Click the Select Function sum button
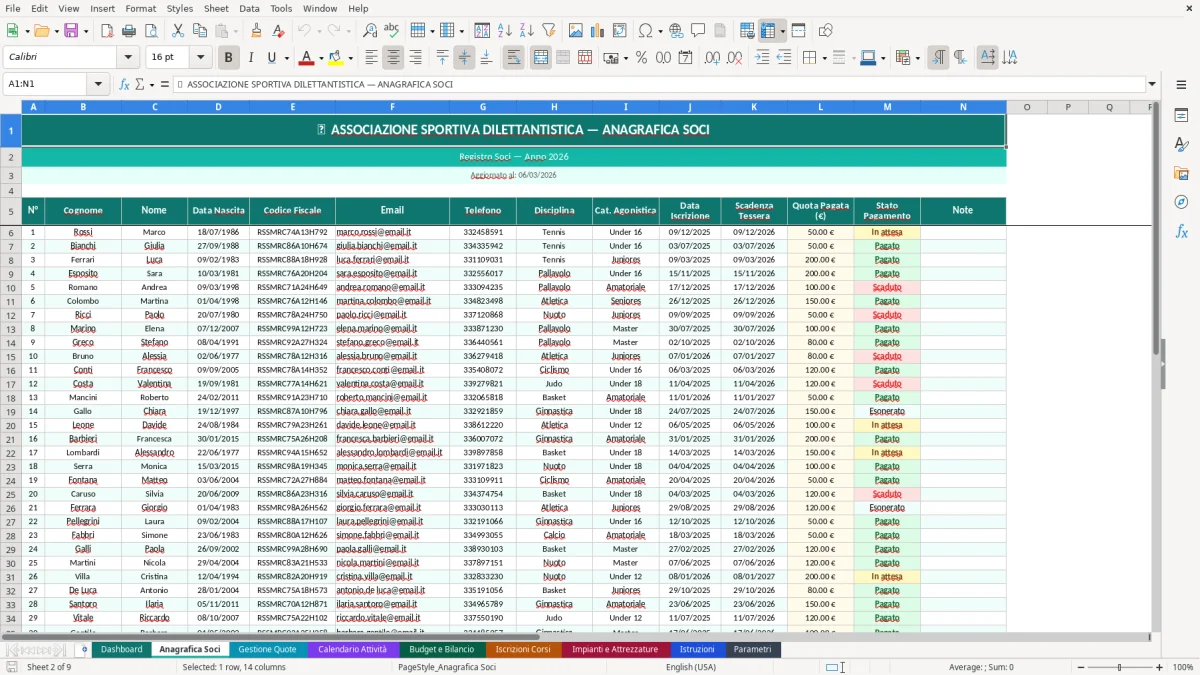This screenshot has height=675, width=1200. pyautogui.click(x=140, y=84)
